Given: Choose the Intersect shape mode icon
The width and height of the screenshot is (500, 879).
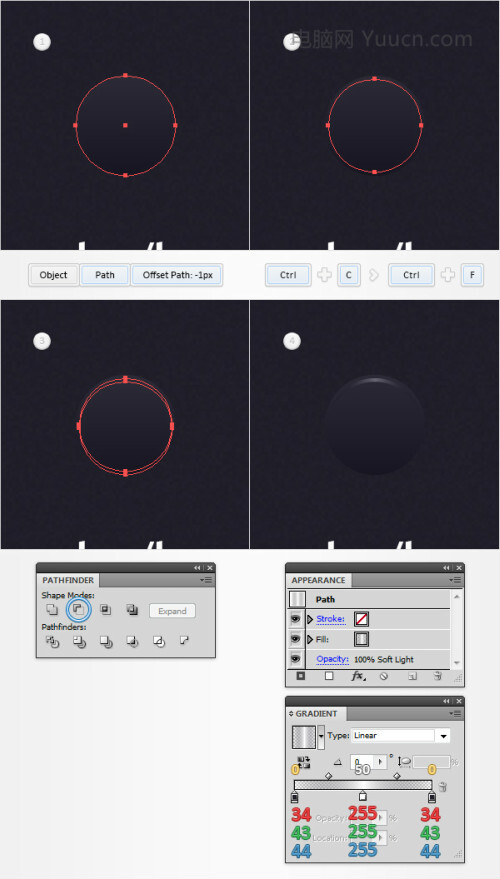Looking at the screenshot, I should (105, 609).
